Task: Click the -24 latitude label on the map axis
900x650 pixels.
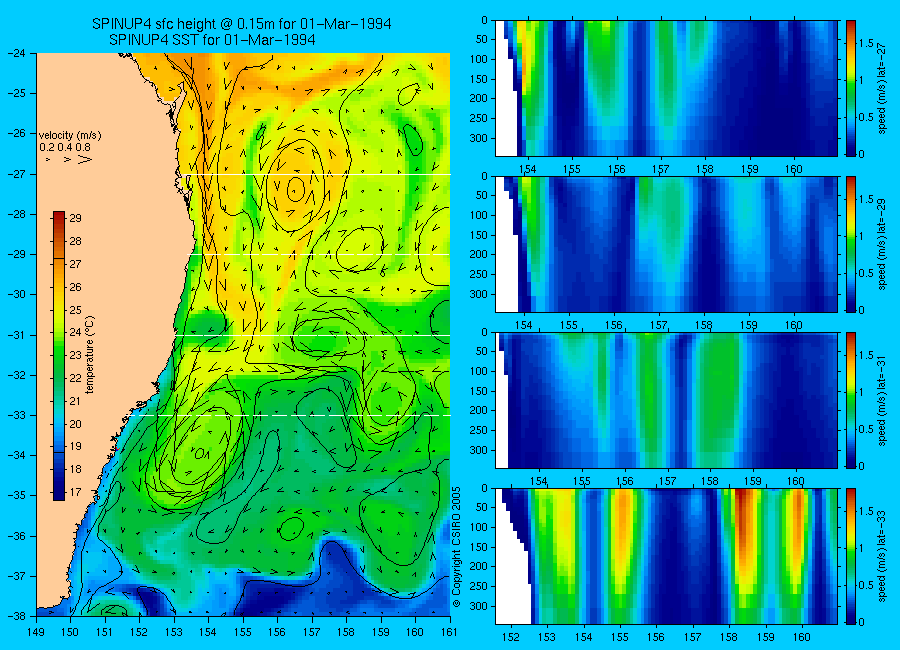Action: tap(17, 53)
